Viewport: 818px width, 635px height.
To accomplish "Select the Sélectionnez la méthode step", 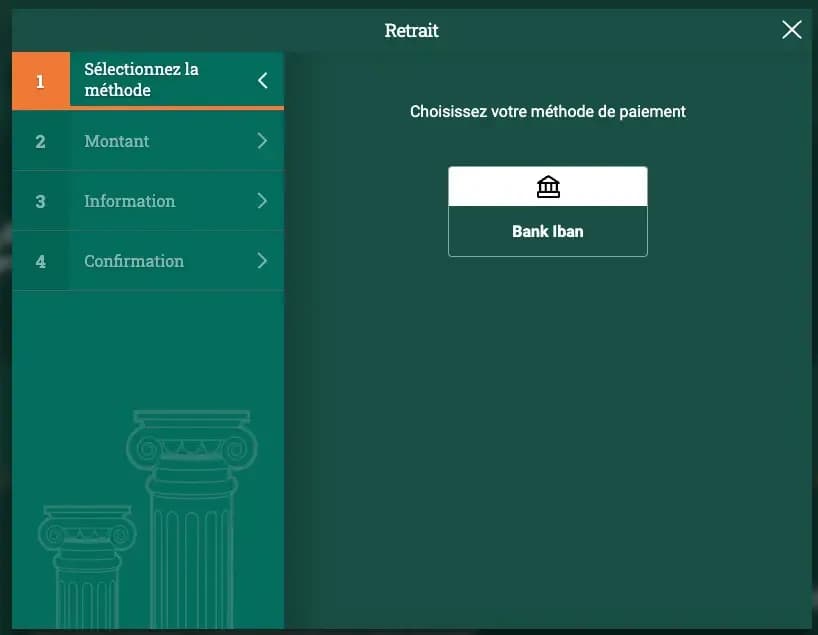I will (x=150, y=80).
